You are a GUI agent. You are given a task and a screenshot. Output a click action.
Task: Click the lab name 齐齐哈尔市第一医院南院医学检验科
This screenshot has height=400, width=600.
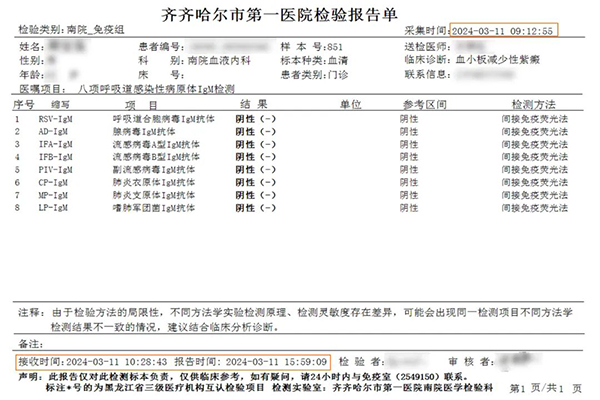(x=412, y=387)
